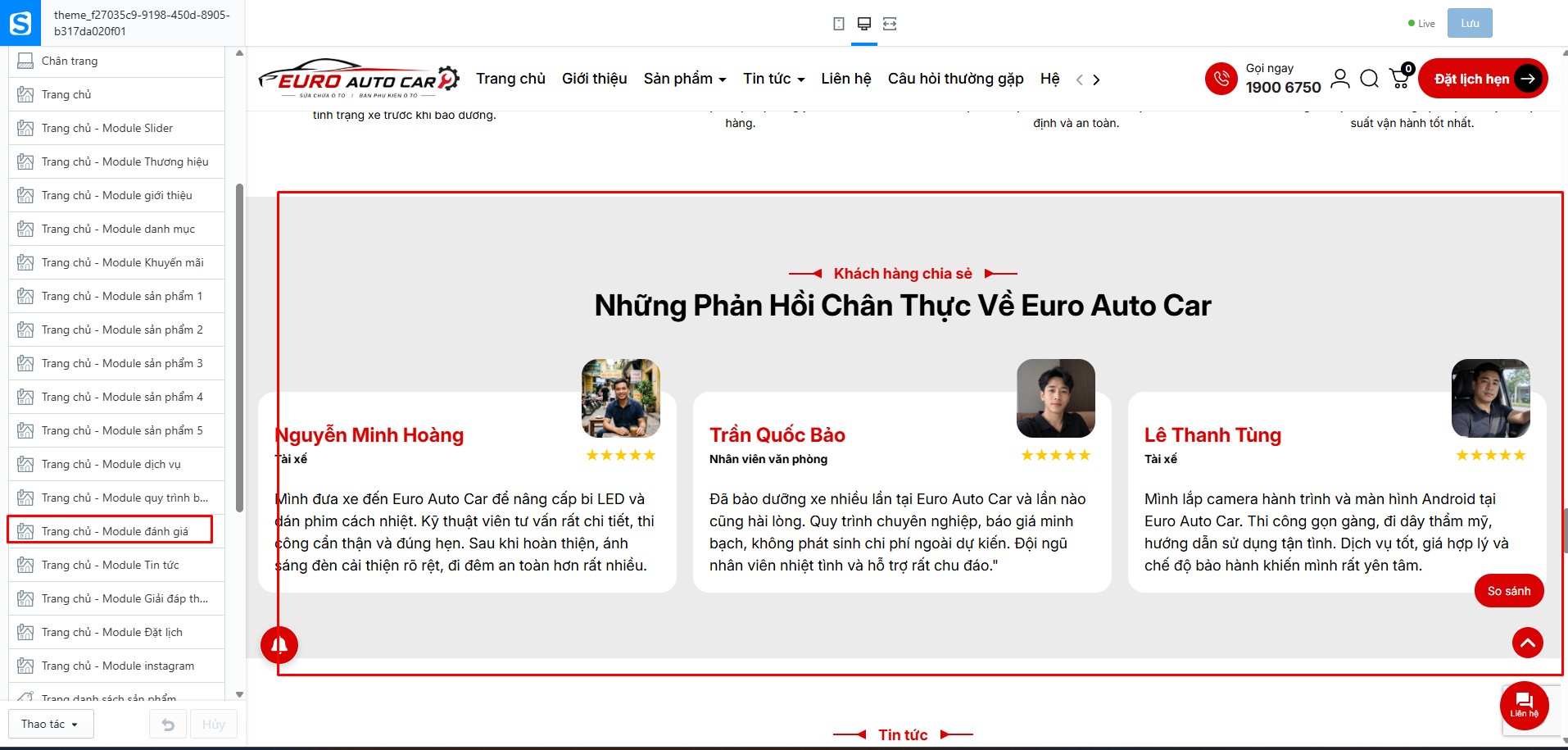
Task: Open Trang chủ - Module Đặt lịch
Action: pos(116,632)
